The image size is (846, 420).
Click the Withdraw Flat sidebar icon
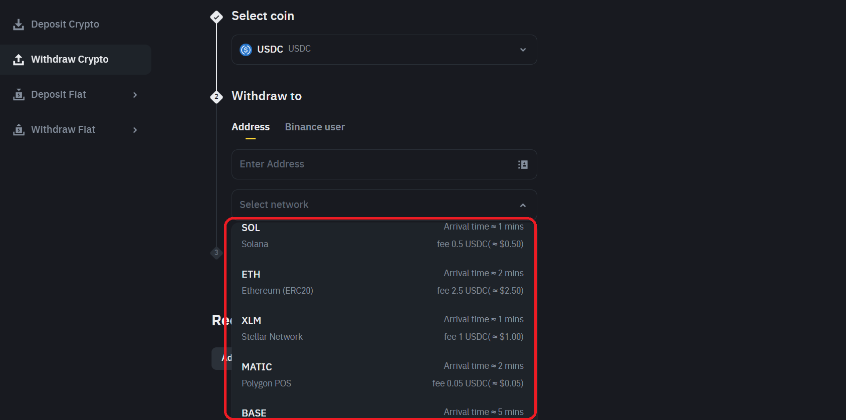(18, 130)
